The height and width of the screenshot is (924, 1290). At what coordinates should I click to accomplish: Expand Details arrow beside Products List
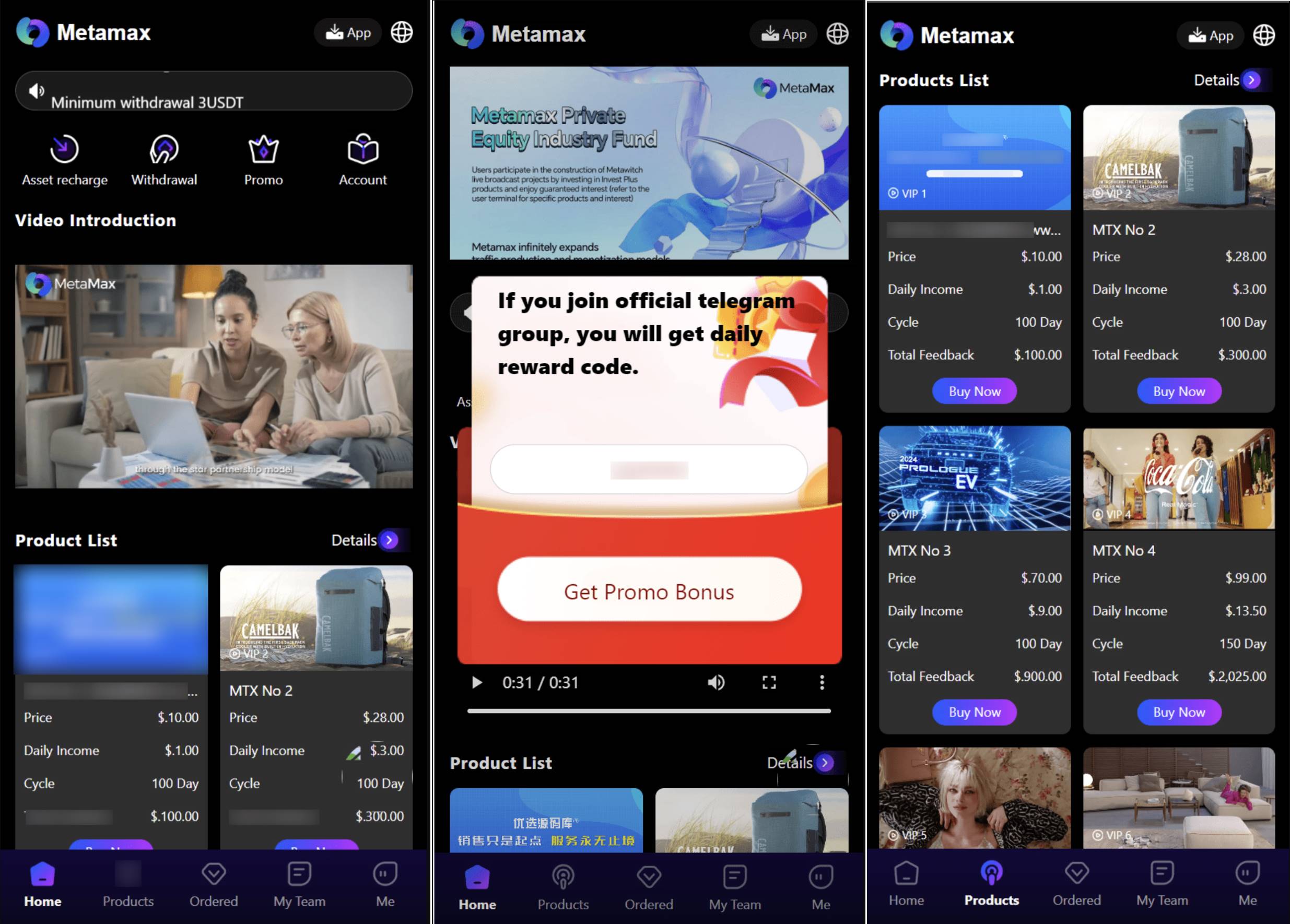(1251, 80)
